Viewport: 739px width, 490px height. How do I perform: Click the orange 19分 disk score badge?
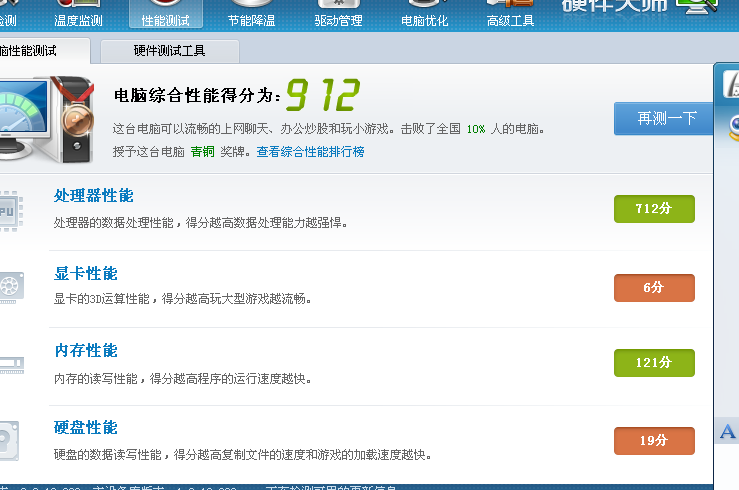(654, 440)
